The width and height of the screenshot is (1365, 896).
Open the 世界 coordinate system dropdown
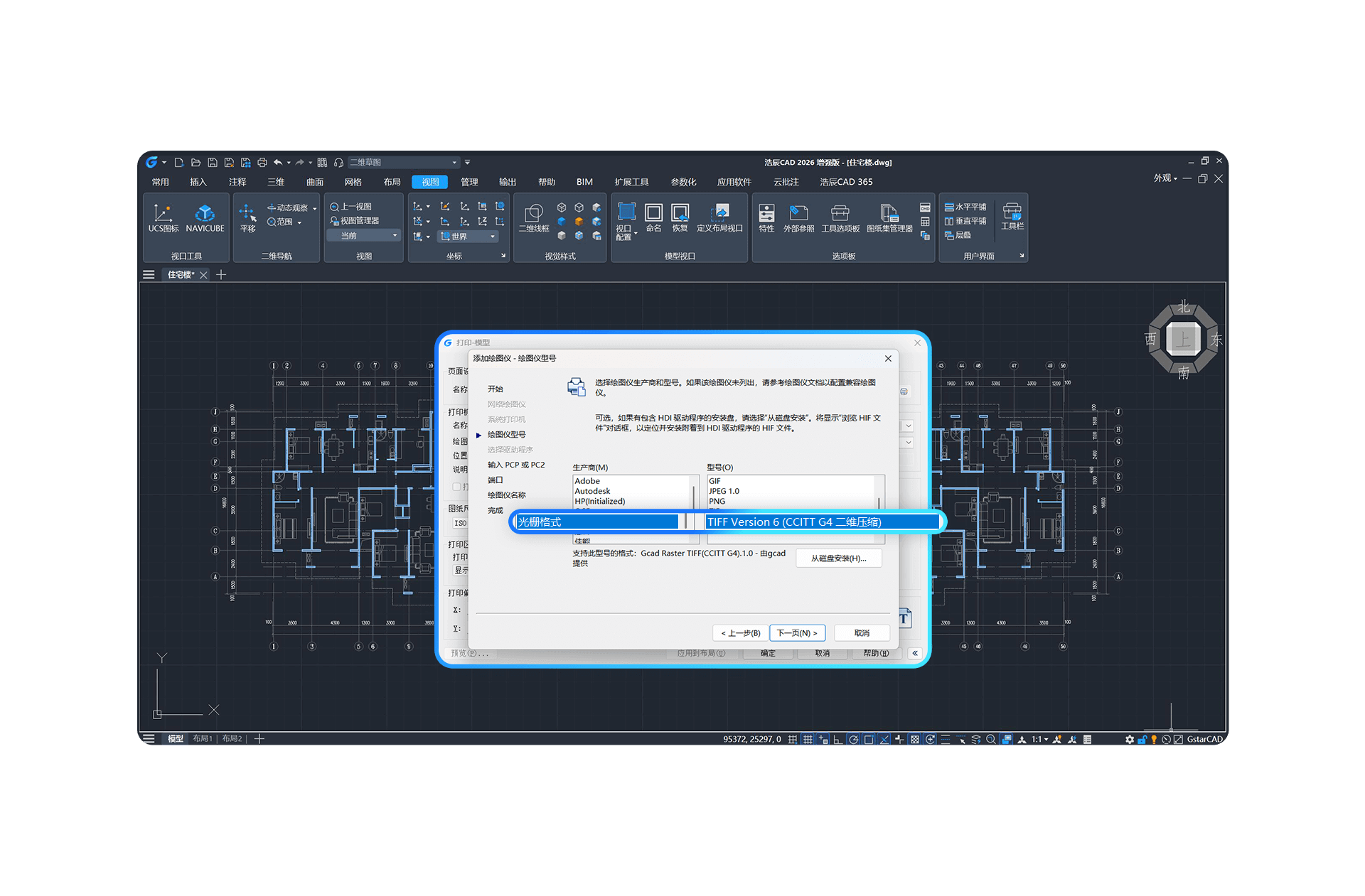click(492, 237)
